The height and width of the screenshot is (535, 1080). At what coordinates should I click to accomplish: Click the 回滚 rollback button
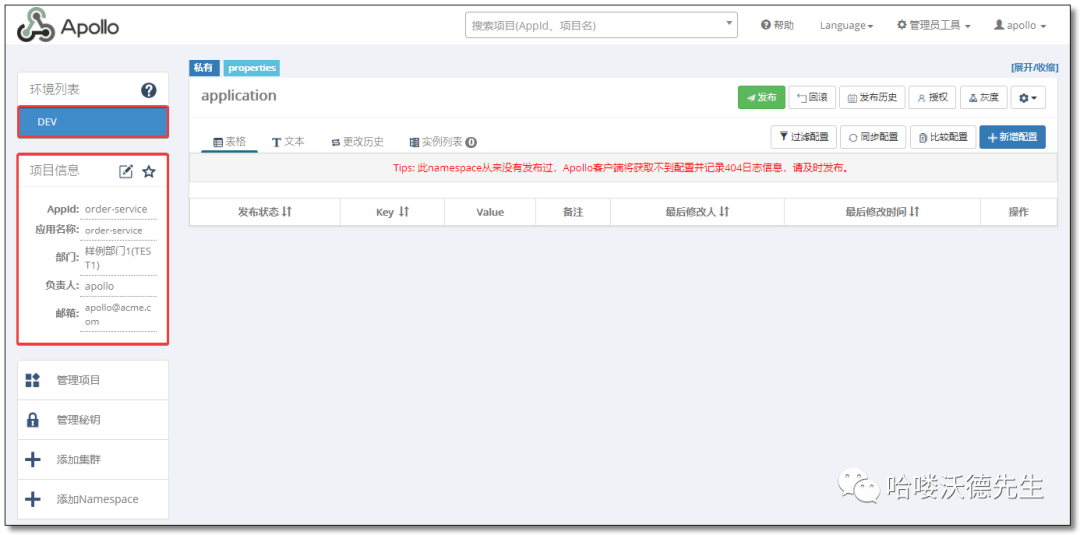(x=812, y=98)
